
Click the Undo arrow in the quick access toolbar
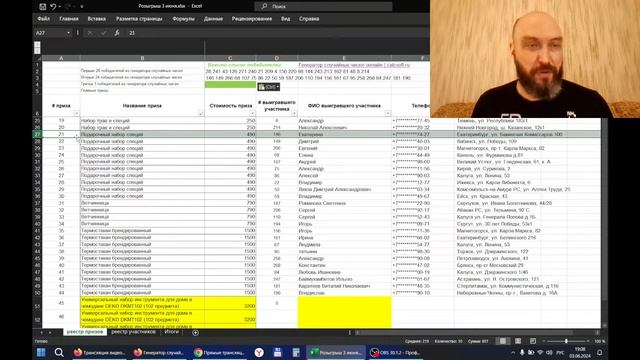pyautogui.click(x=53, y=7)
